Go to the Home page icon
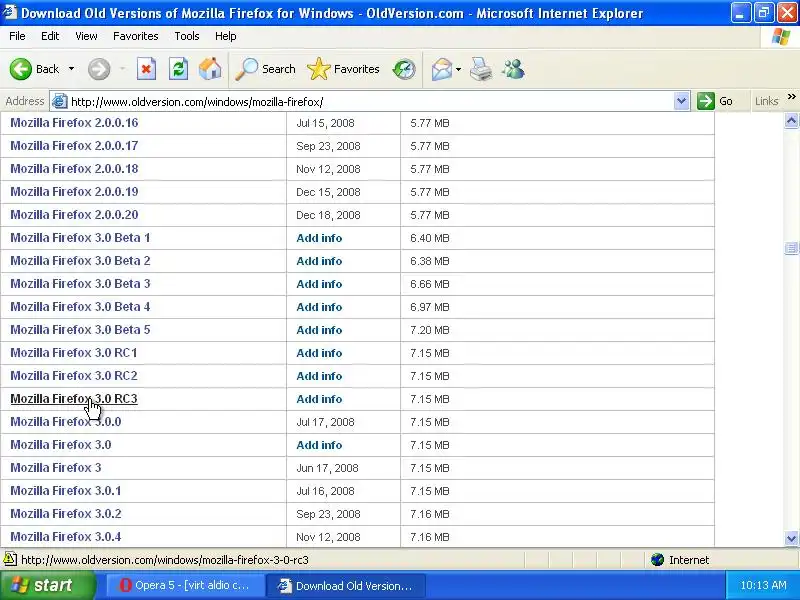The height and width of the screenshot is (600, 800). pyautogui.click(x=210, y=69)
